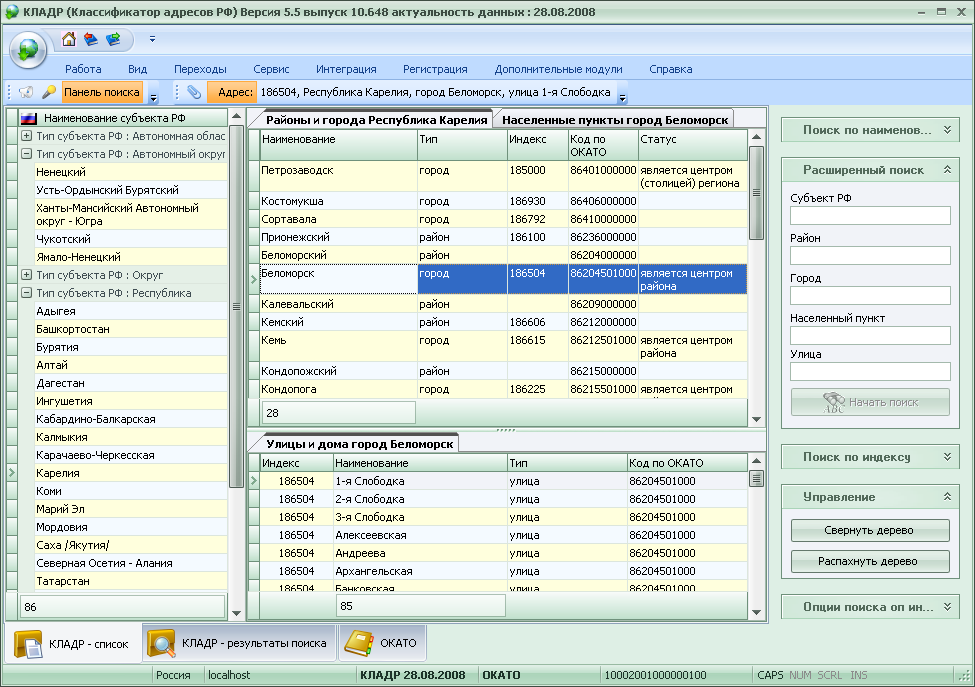The image size is (975, 687).
Task: Open the globe application menu button
Action: tap(27, 50)
